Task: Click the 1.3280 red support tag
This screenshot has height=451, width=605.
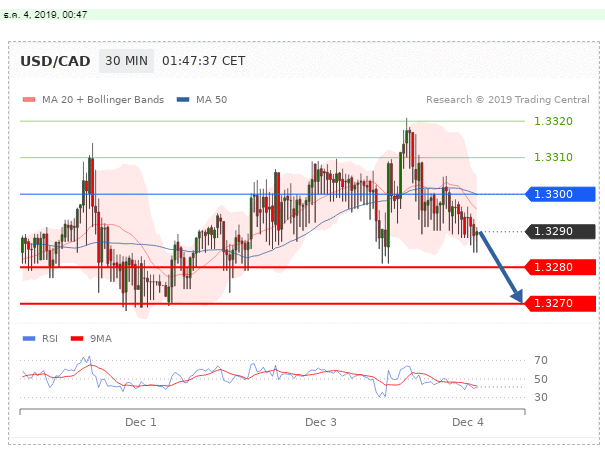Action: [561, 267]
